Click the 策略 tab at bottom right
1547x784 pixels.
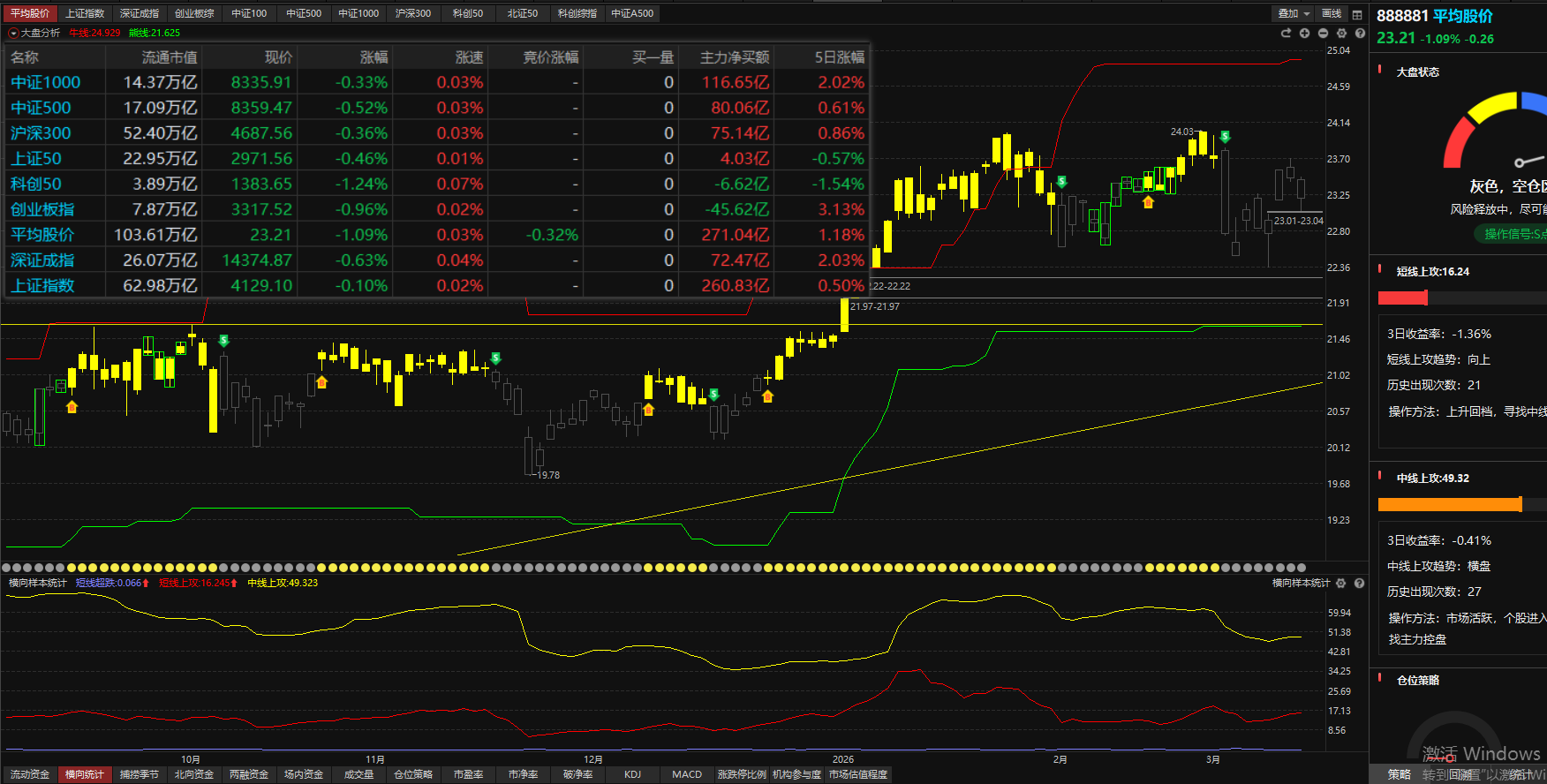pyautogui.click(x=1399, y=774)
